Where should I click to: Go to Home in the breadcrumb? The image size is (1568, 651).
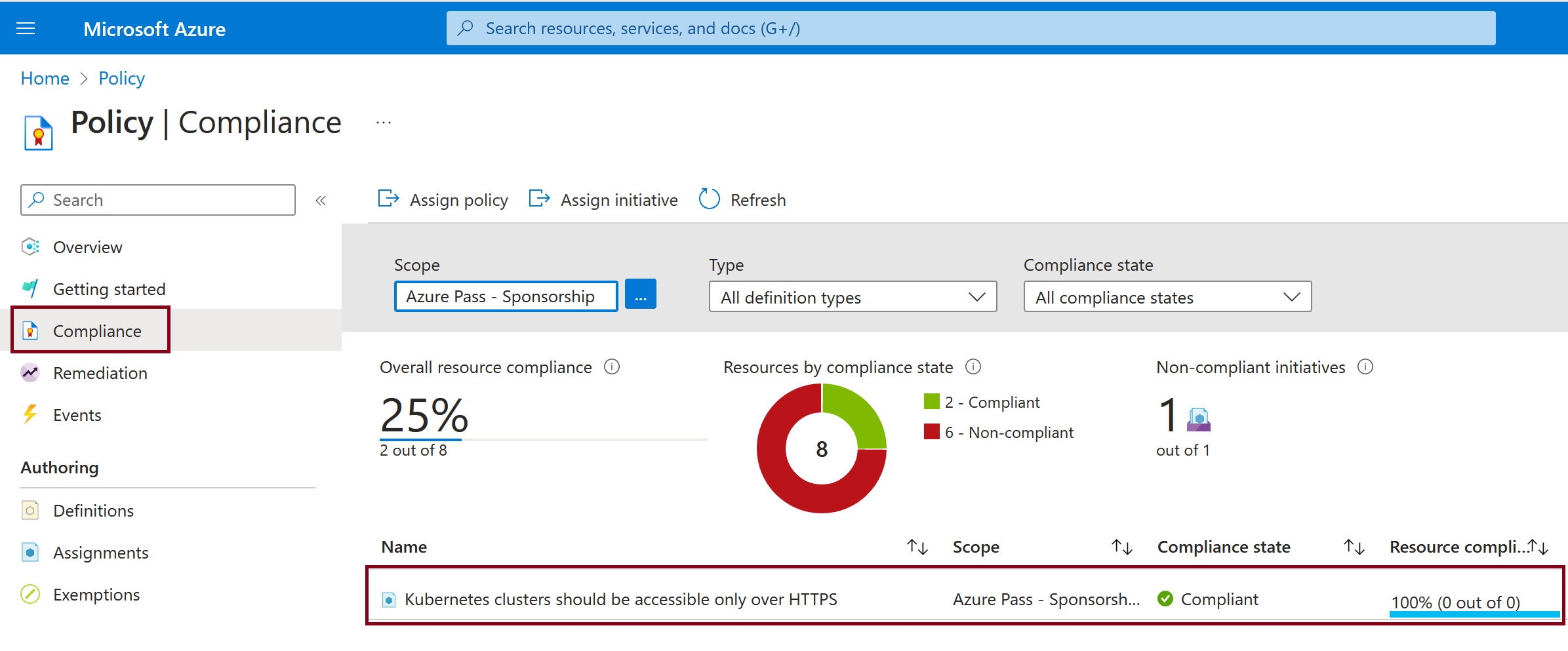pos(45,79)
